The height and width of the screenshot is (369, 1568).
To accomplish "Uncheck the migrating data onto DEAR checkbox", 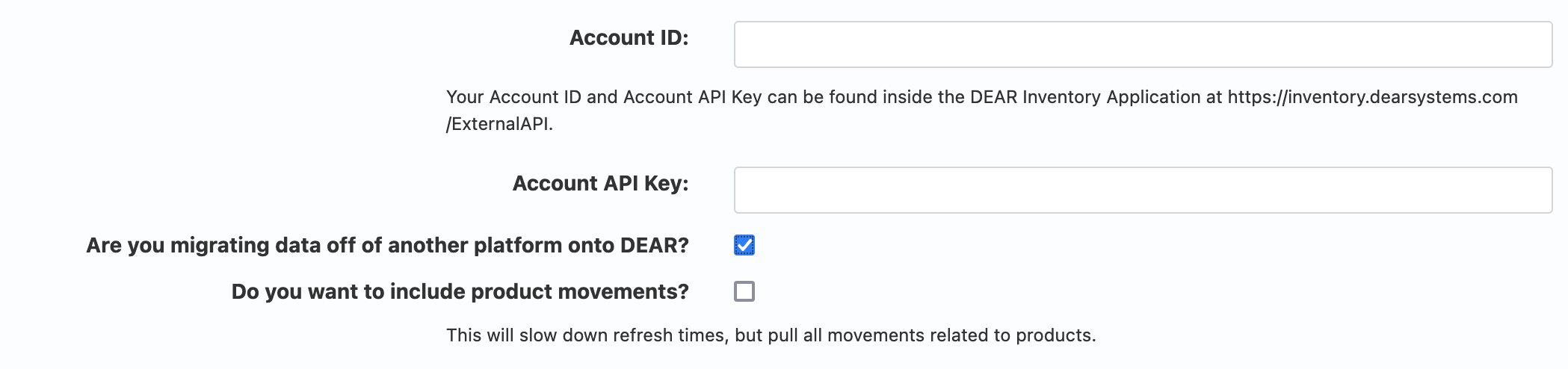I will pyautogui.click(x=744, y=245).
